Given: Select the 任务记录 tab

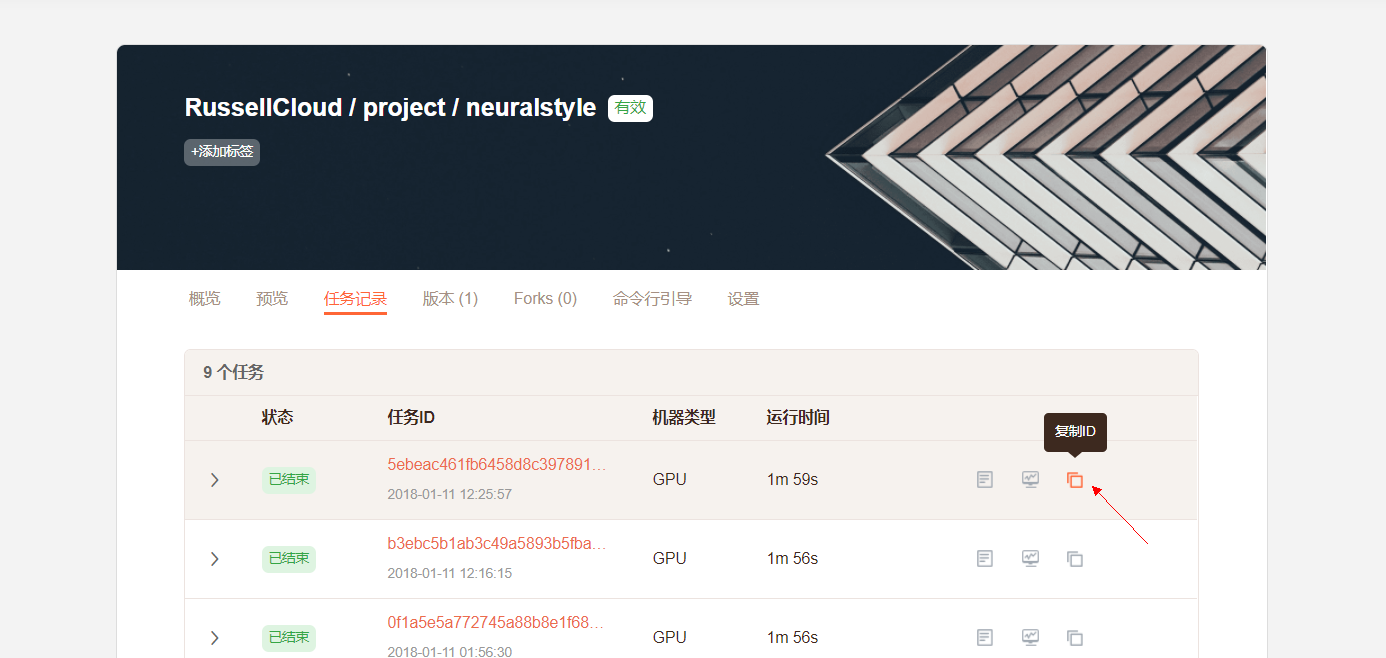Looking at the screenshot, I should coord(355,299).
